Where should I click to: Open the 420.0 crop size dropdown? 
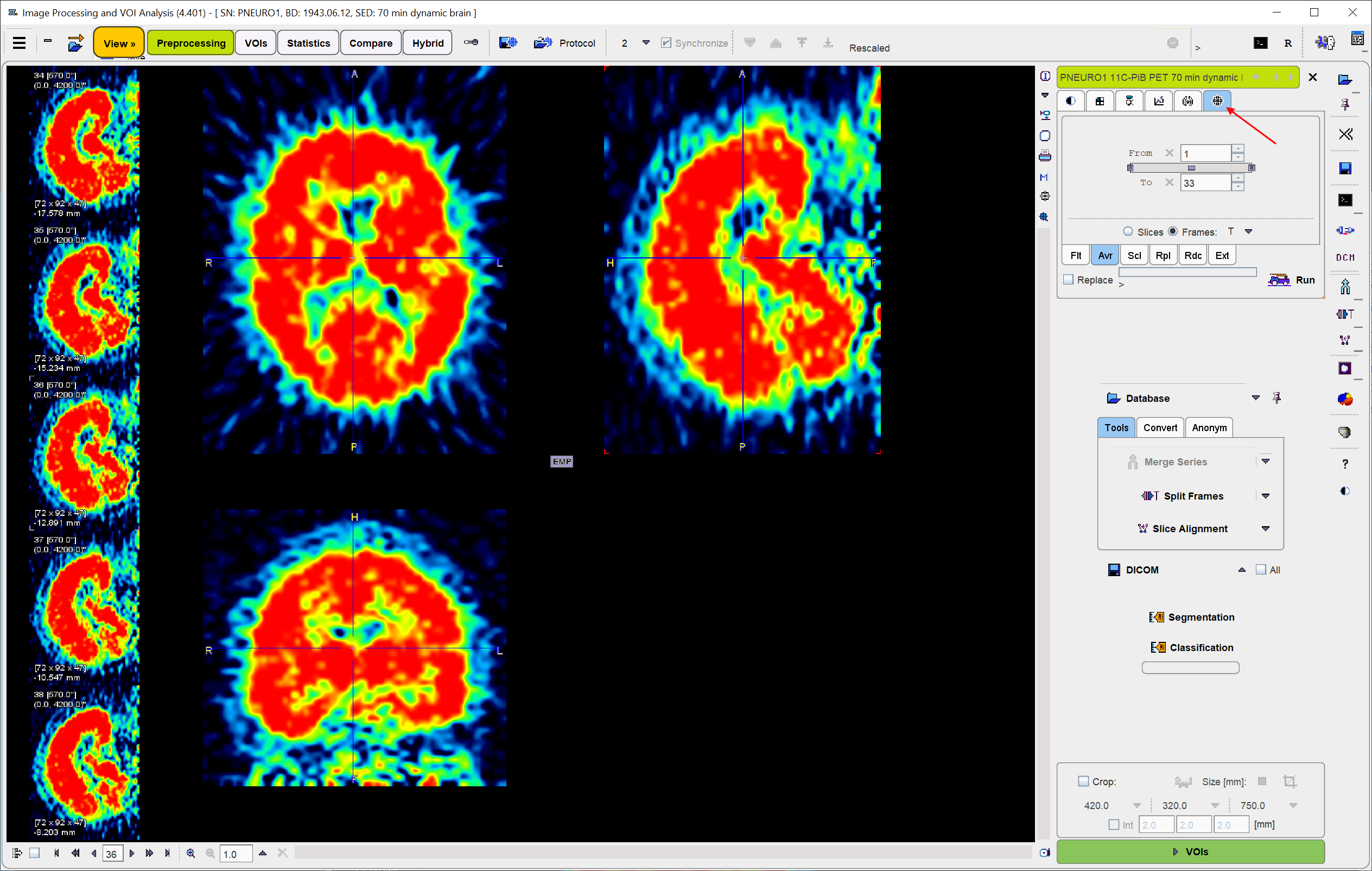click(x=1136, y=805)
